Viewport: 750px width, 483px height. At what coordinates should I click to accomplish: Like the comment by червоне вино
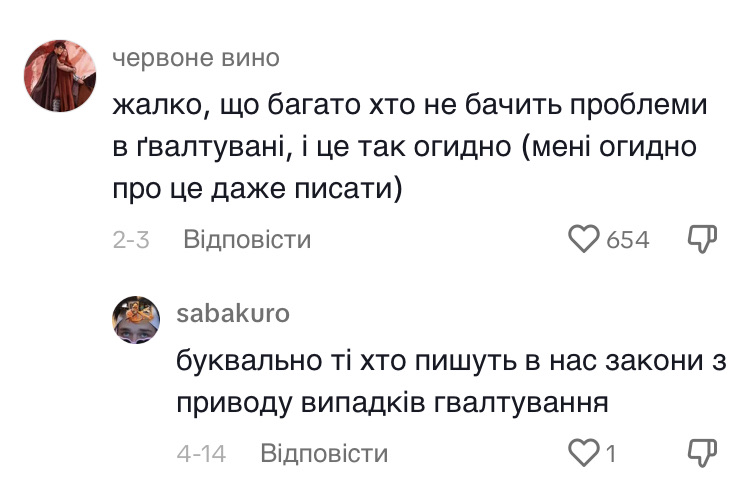click(583, 240)
